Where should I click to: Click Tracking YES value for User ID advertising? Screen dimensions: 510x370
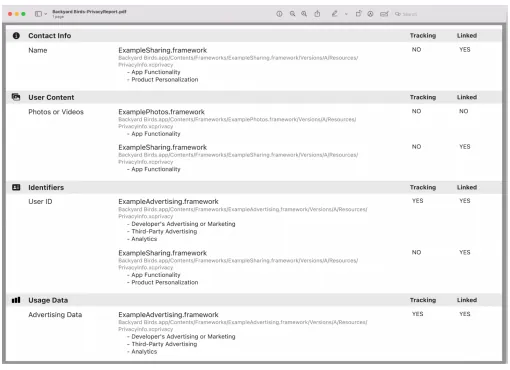pos(417,201)
